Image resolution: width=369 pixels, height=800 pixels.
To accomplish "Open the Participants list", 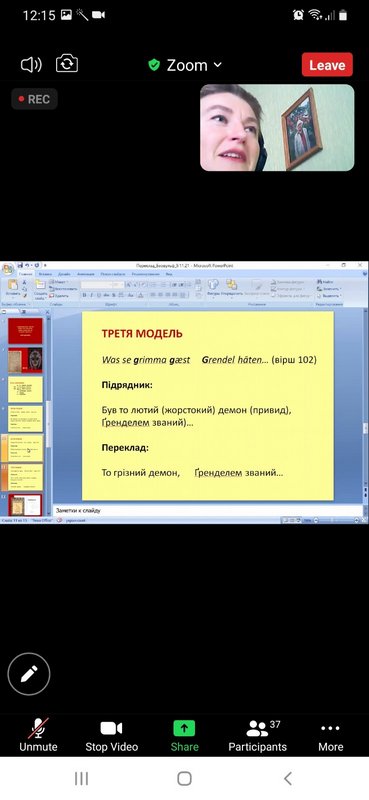I will click(258, 735).
